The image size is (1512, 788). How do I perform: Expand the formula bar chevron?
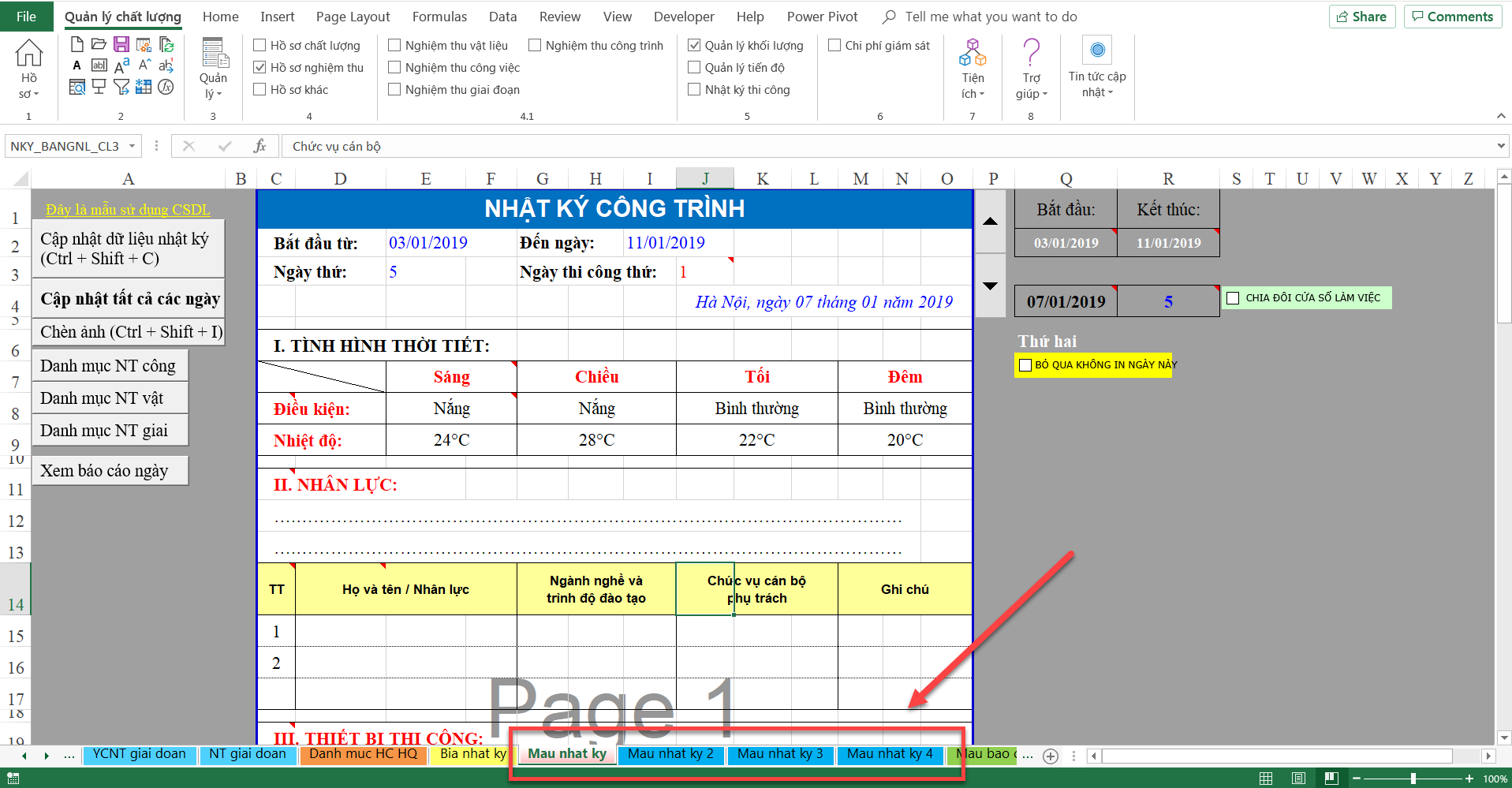pos(1500,146)
